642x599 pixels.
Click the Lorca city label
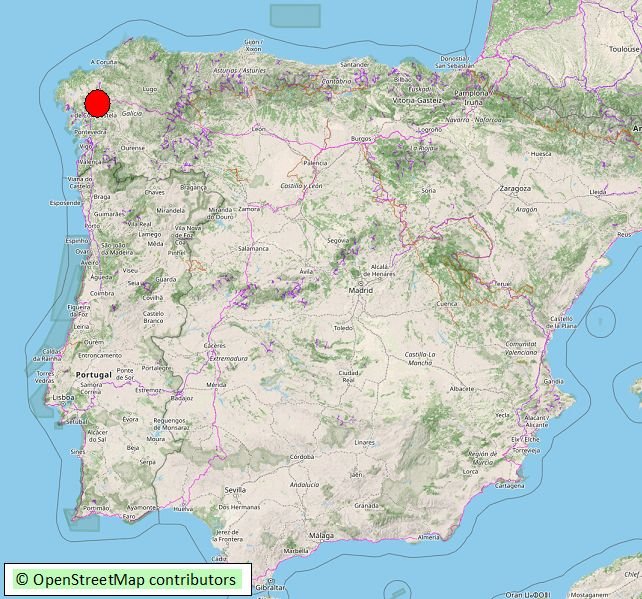tap(470, 472)
